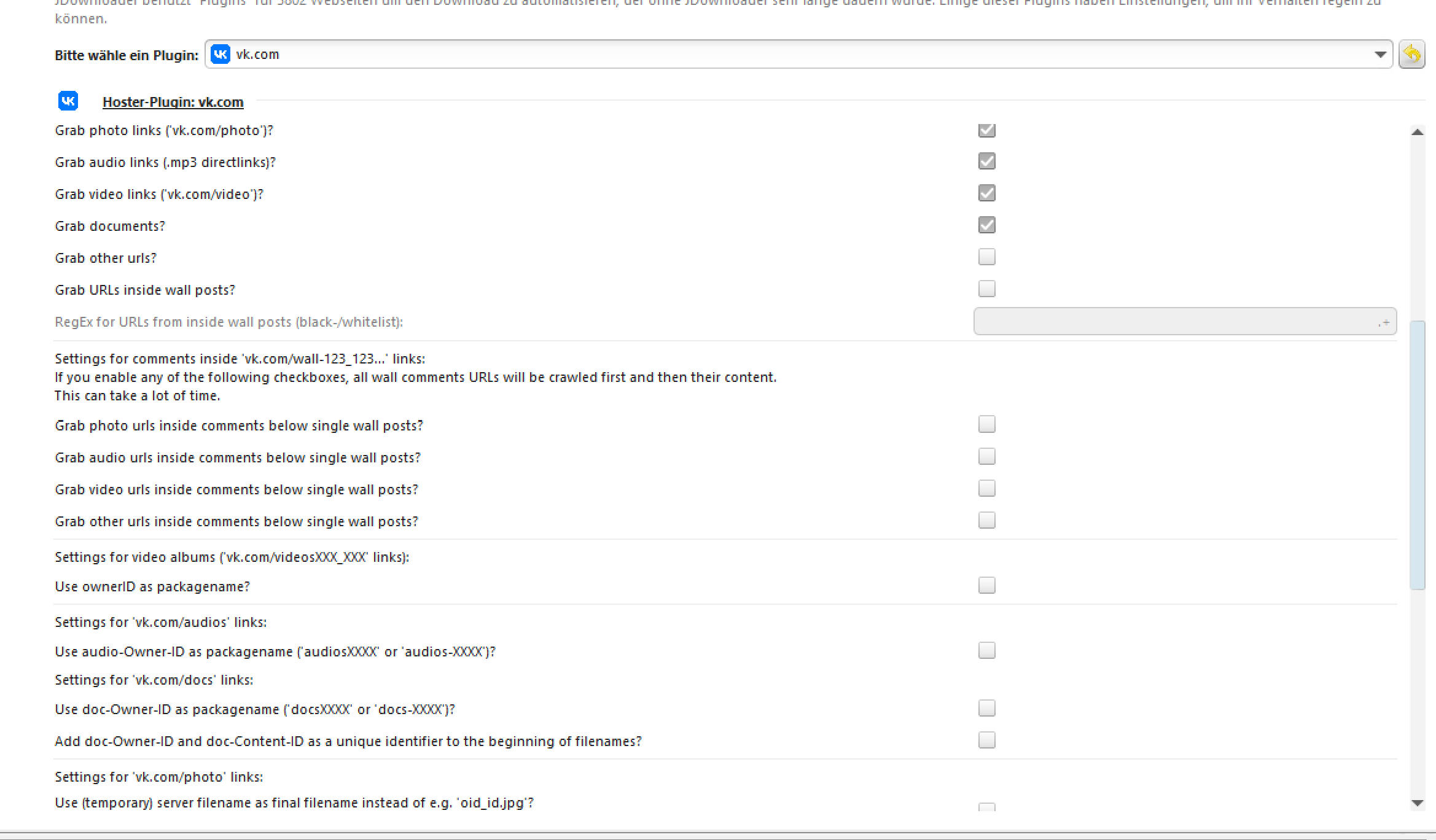The height and width of the screenshot is (840, 1436).
Task: Uncheck Grab audio links checkbox
Action: point(987,161)
